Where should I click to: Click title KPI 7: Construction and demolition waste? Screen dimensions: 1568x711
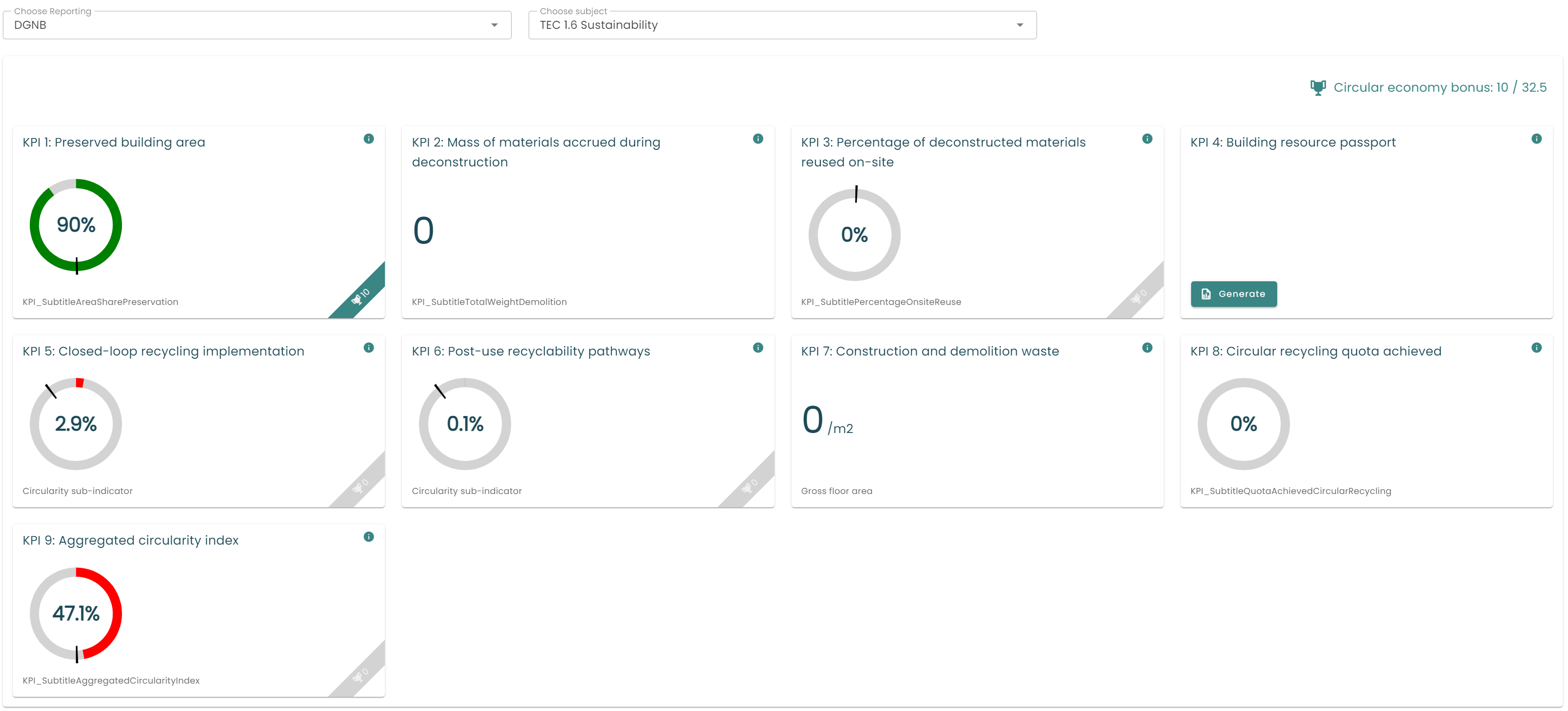[x=930, y=351]
